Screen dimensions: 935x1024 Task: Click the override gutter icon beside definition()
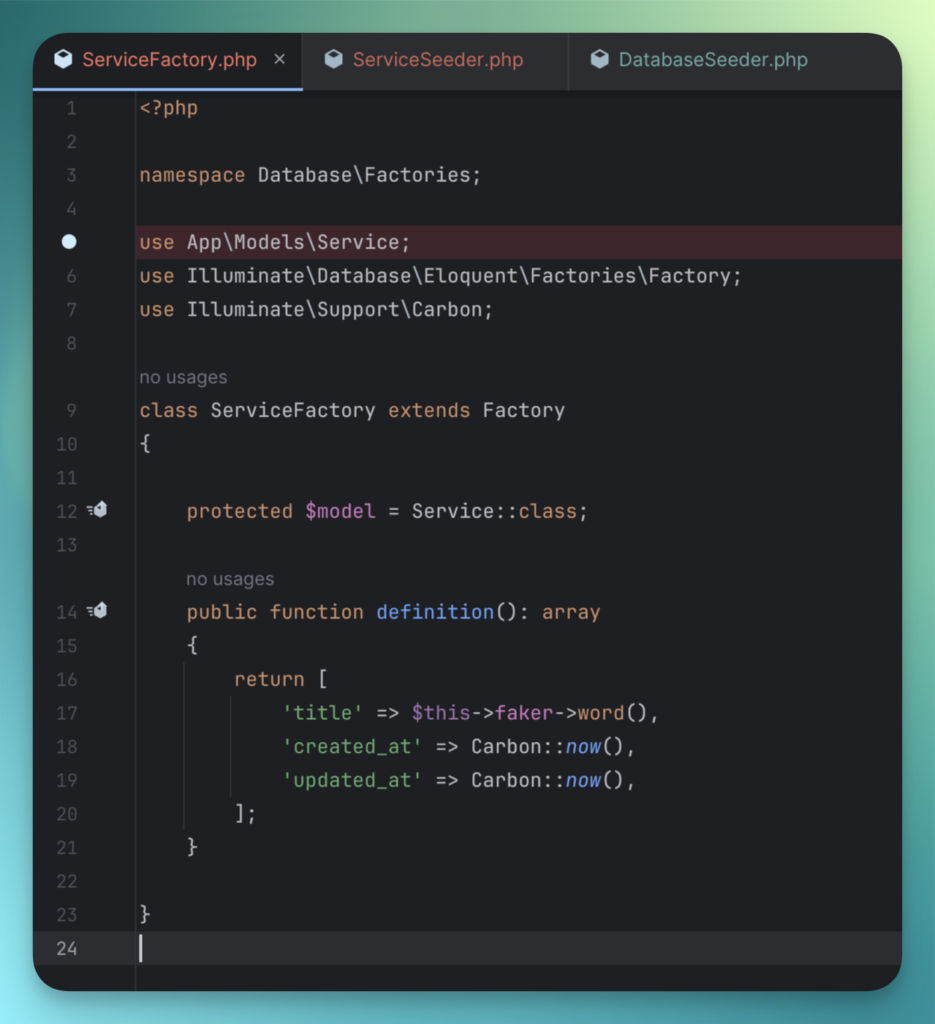click(98, 611)
